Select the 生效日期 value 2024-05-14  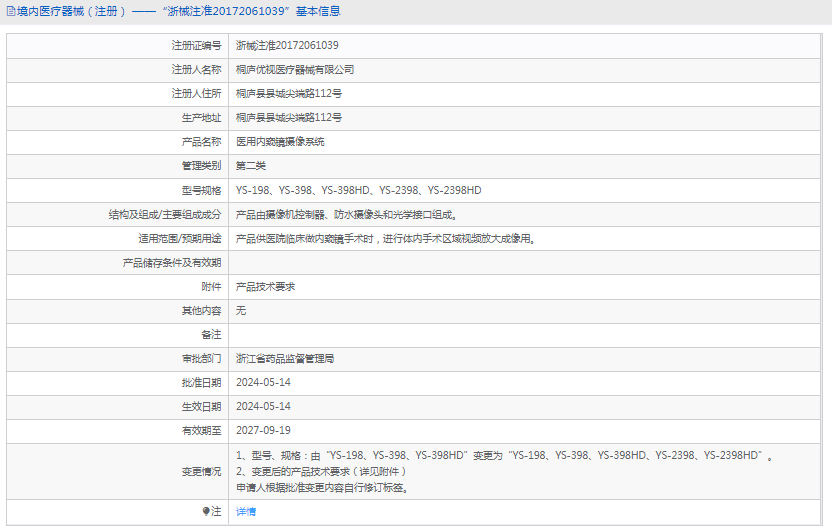click(x=263, y=406)
